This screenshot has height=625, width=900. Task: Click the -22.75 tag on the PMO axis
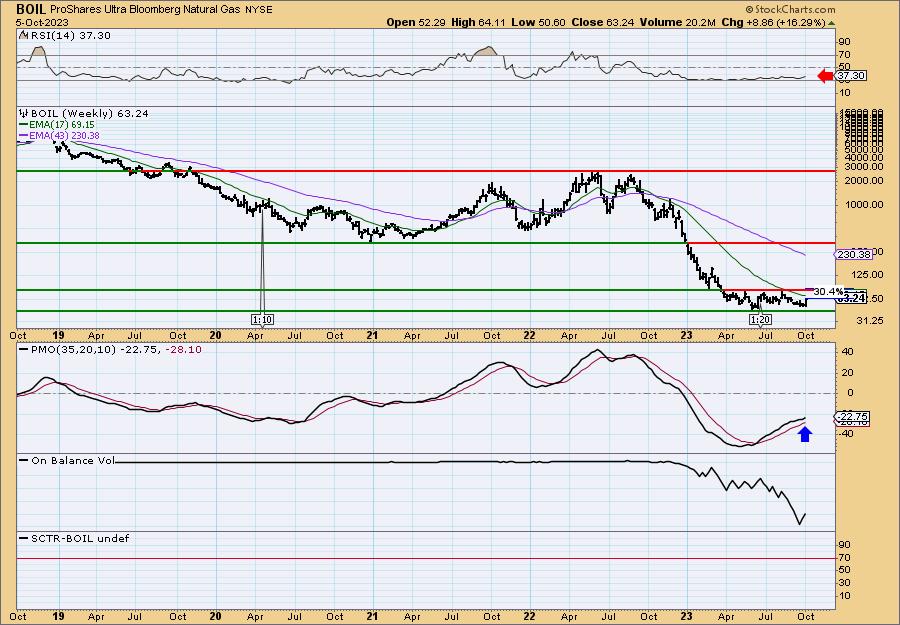click(x=854, y=417)
